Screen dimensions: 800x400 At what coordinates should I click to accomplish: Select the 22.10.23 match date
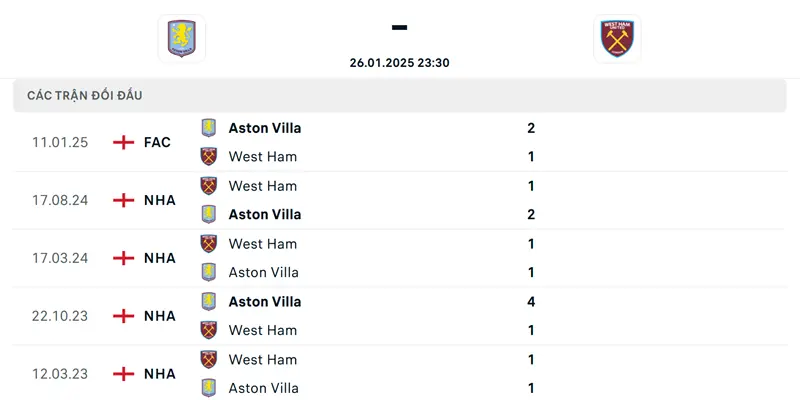pyautogui.click(x=60, y=316)
